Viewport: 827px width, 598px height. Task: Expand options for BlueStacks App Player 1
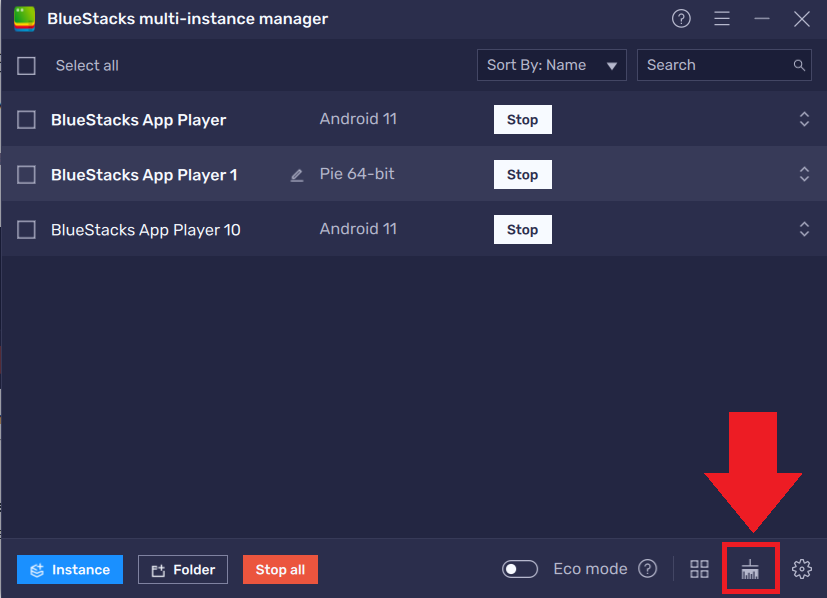click(804, 174)
